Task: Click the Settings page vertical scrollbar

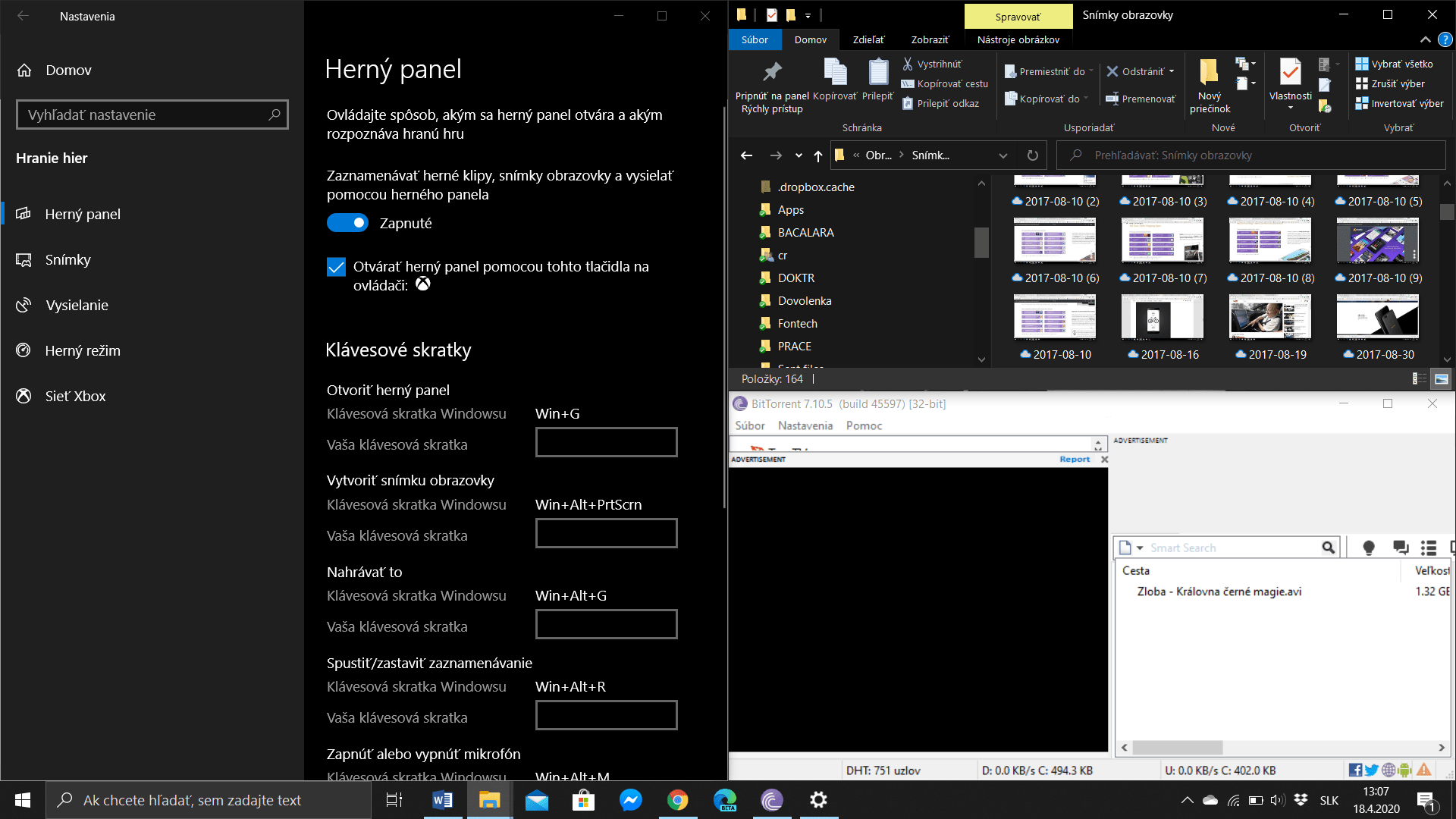Action: pyautogui.click(x=724, y=307)
